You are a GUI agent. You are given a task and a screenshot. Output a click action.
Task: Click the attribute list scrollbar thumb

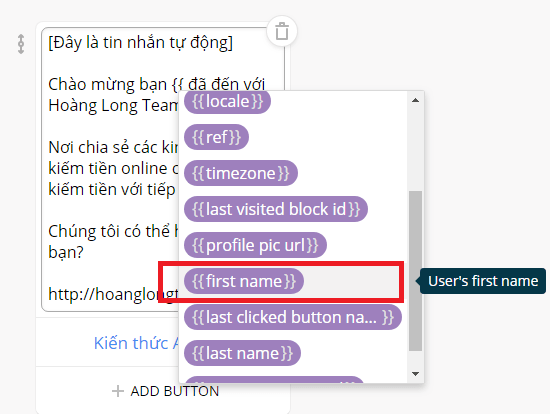pos(416,271)
